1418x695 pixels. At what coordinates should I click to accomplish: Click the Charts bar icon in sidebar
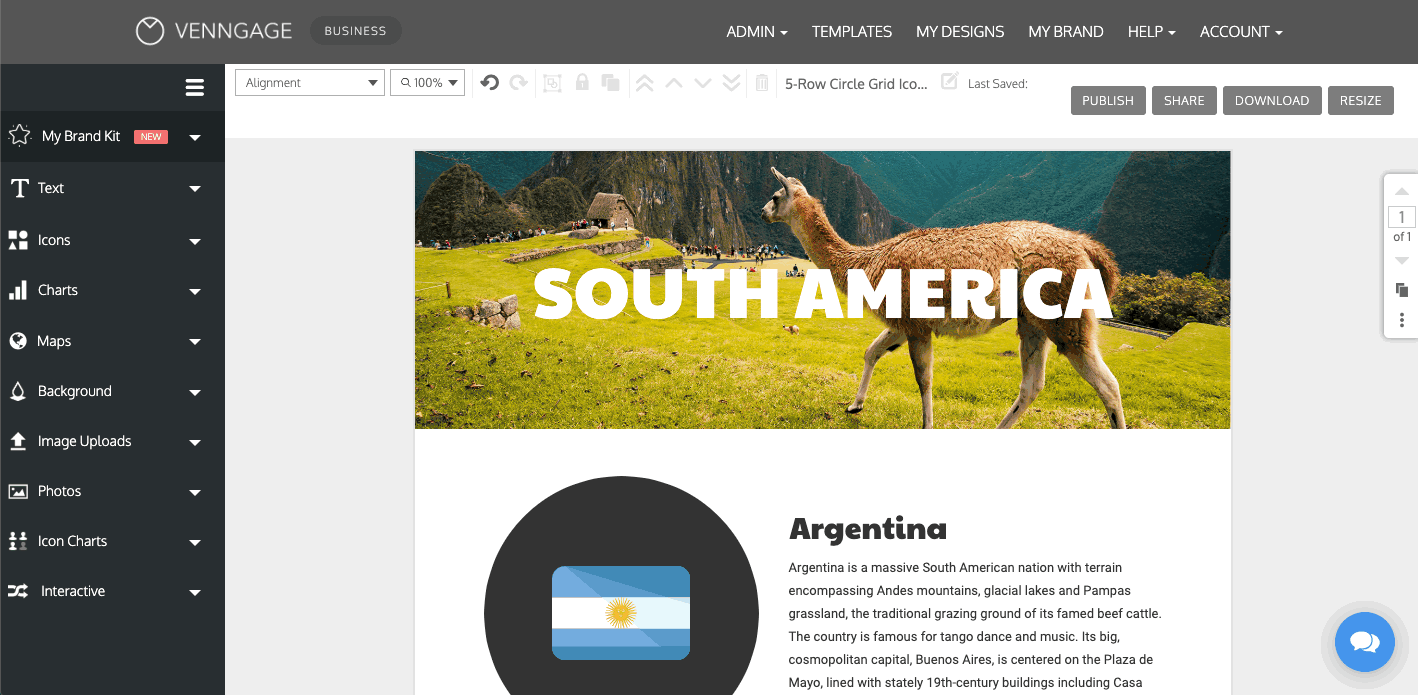click(x=18, y=290)
